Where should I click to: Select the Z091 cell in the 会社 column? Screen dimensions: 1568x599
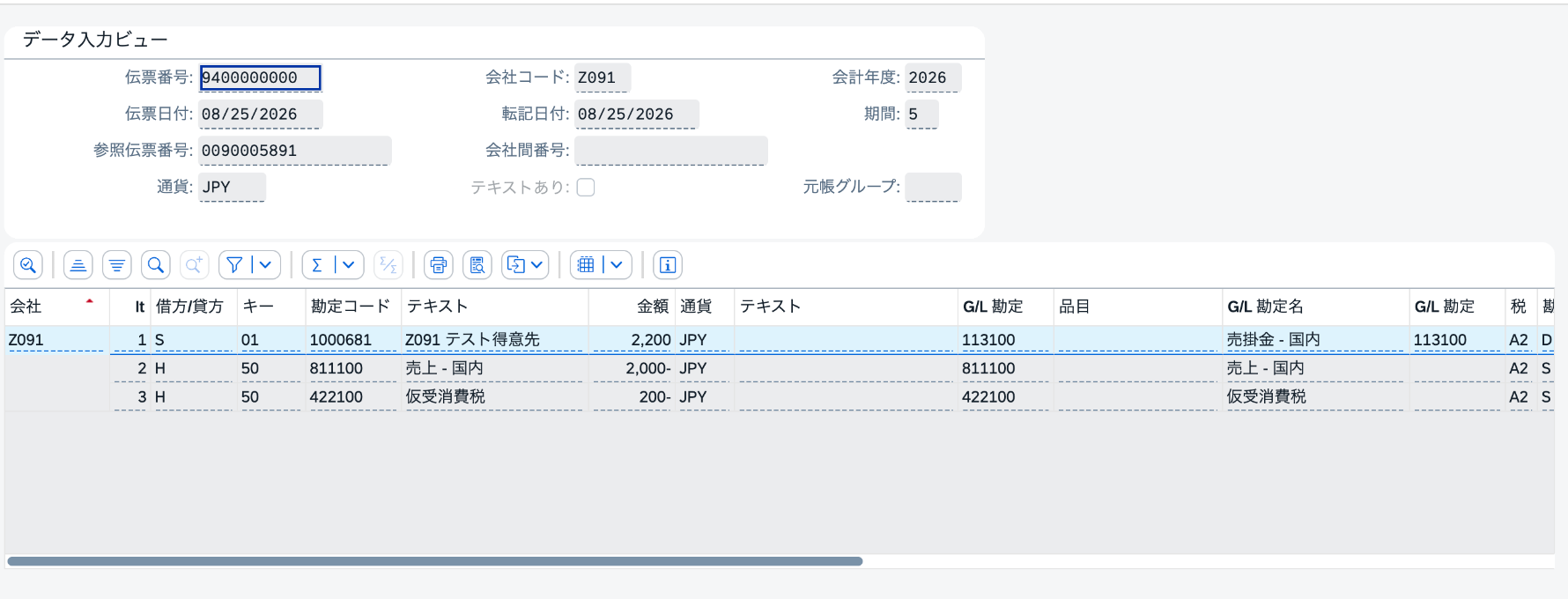coord(56,340)
